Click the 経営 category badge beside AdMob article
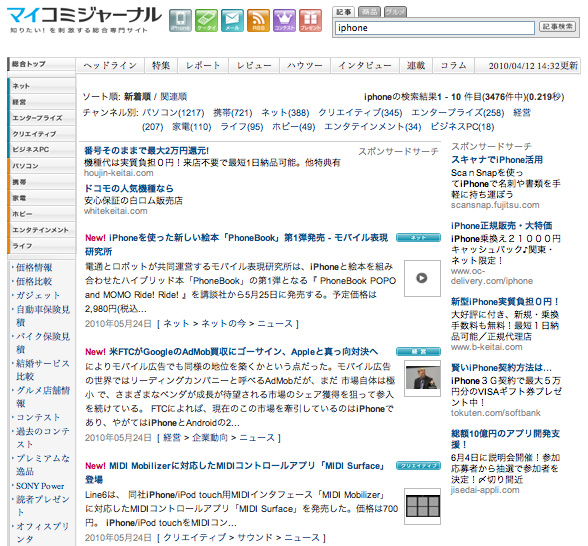 418,351
